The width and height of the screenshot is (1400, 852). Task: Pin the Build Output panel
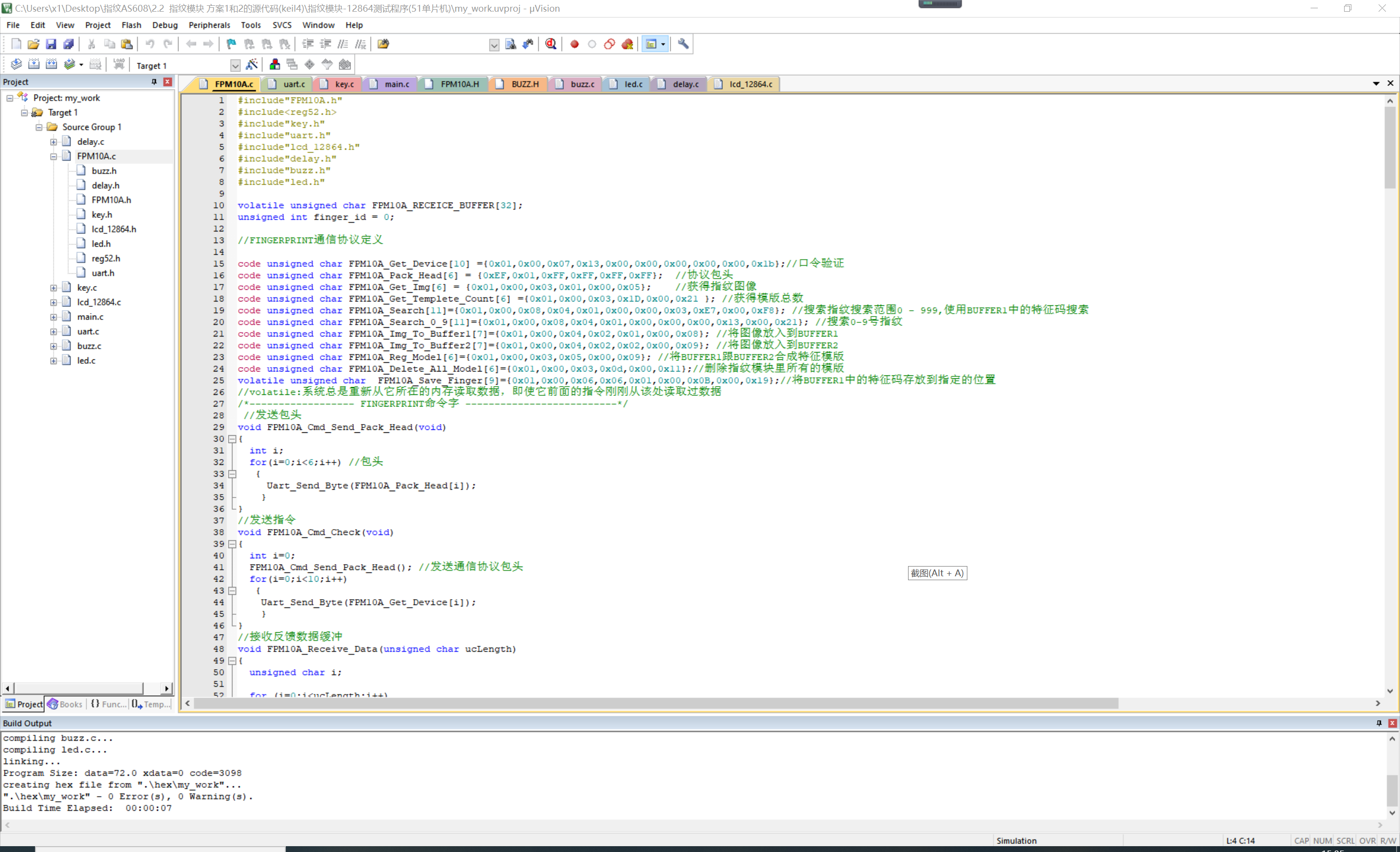click(x=1379, y=723)
